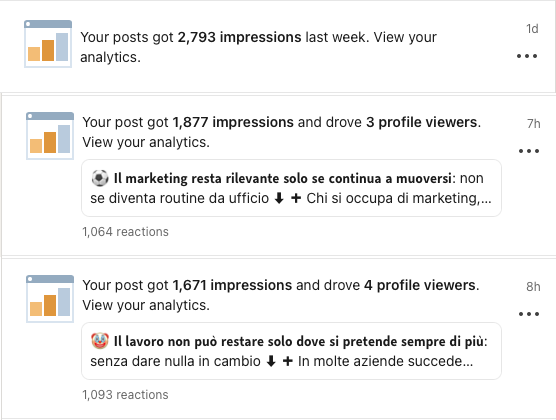Viewport: 556px width, 420px height.
Task: Click the 1d timestamp on first notification
Action: click(532, 29)
